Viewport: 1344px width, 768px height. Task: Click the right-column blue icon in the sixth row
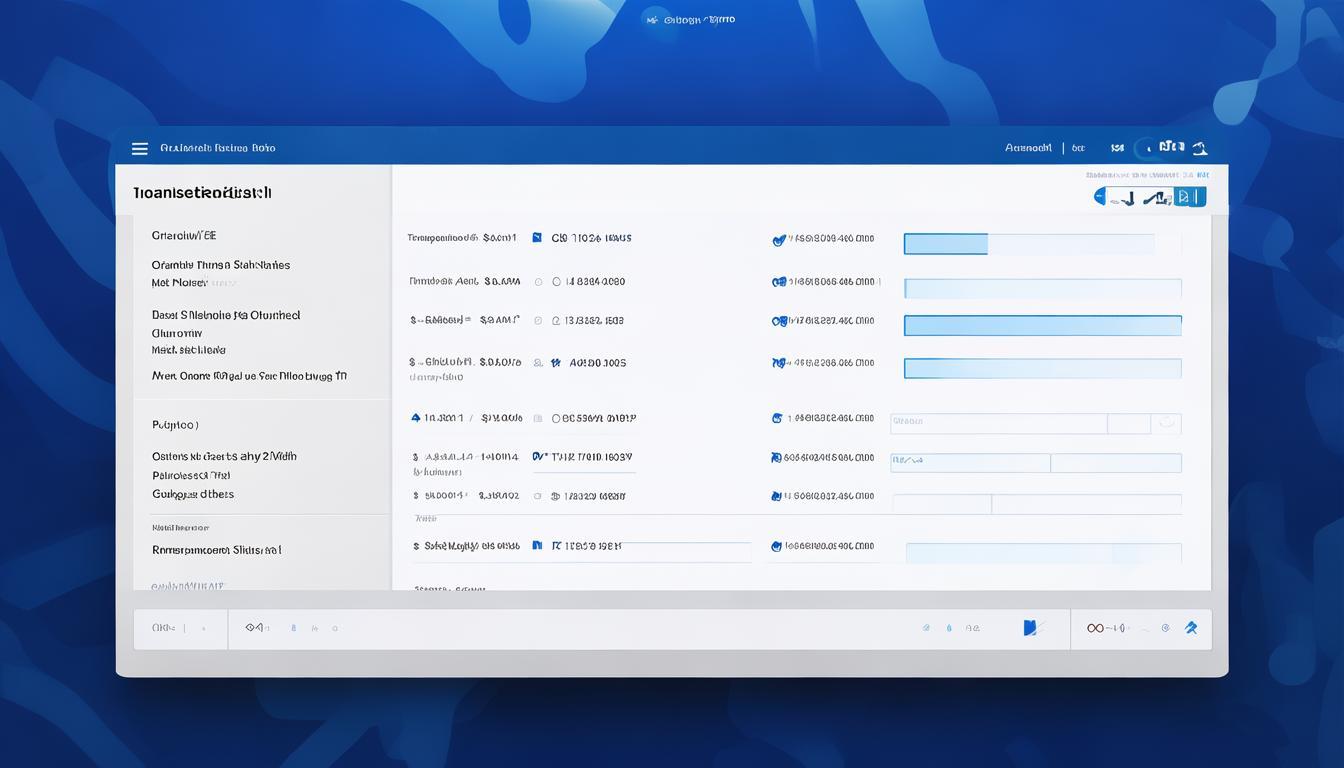[x=776, y=457]
